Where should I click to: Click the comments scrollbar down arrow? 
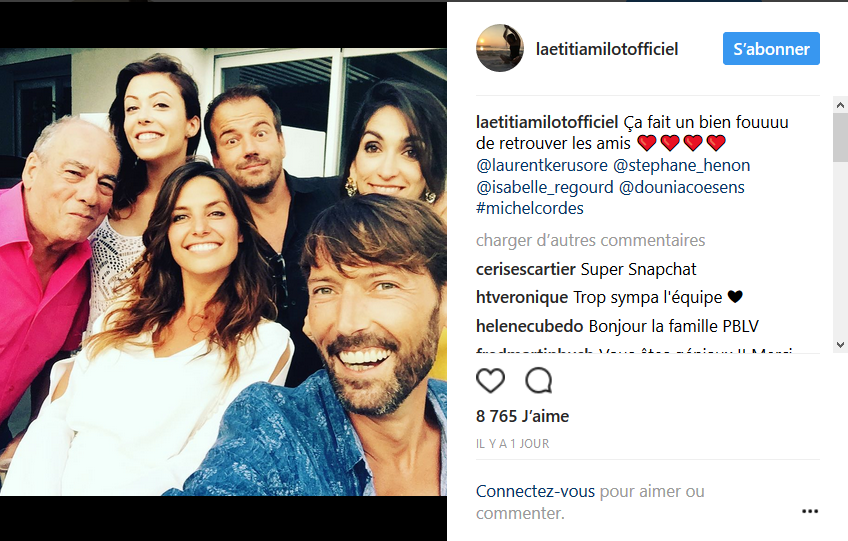tap(840, 344)
